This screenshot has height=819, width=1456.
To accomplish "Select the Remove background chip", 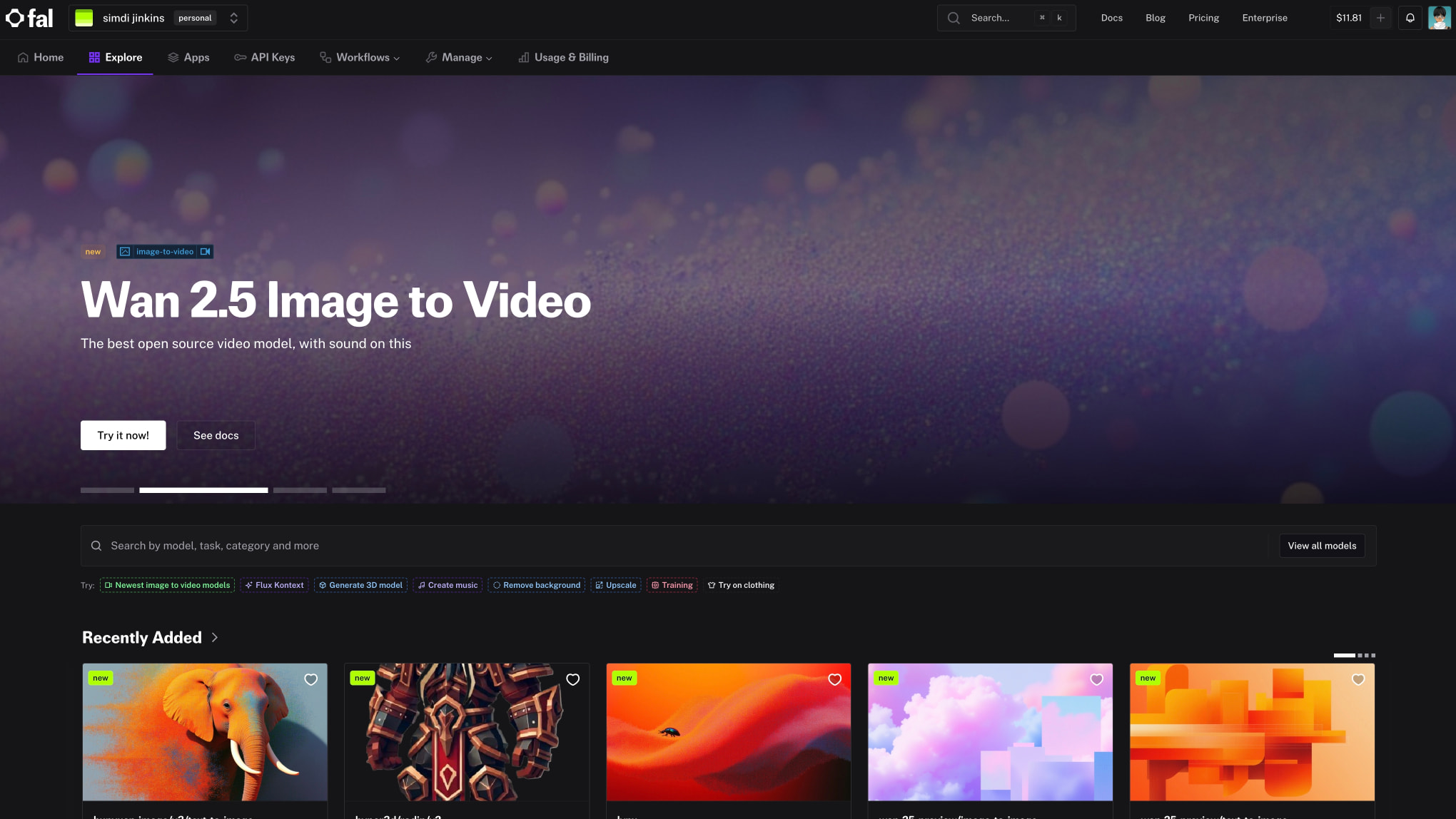I will 537,585.
